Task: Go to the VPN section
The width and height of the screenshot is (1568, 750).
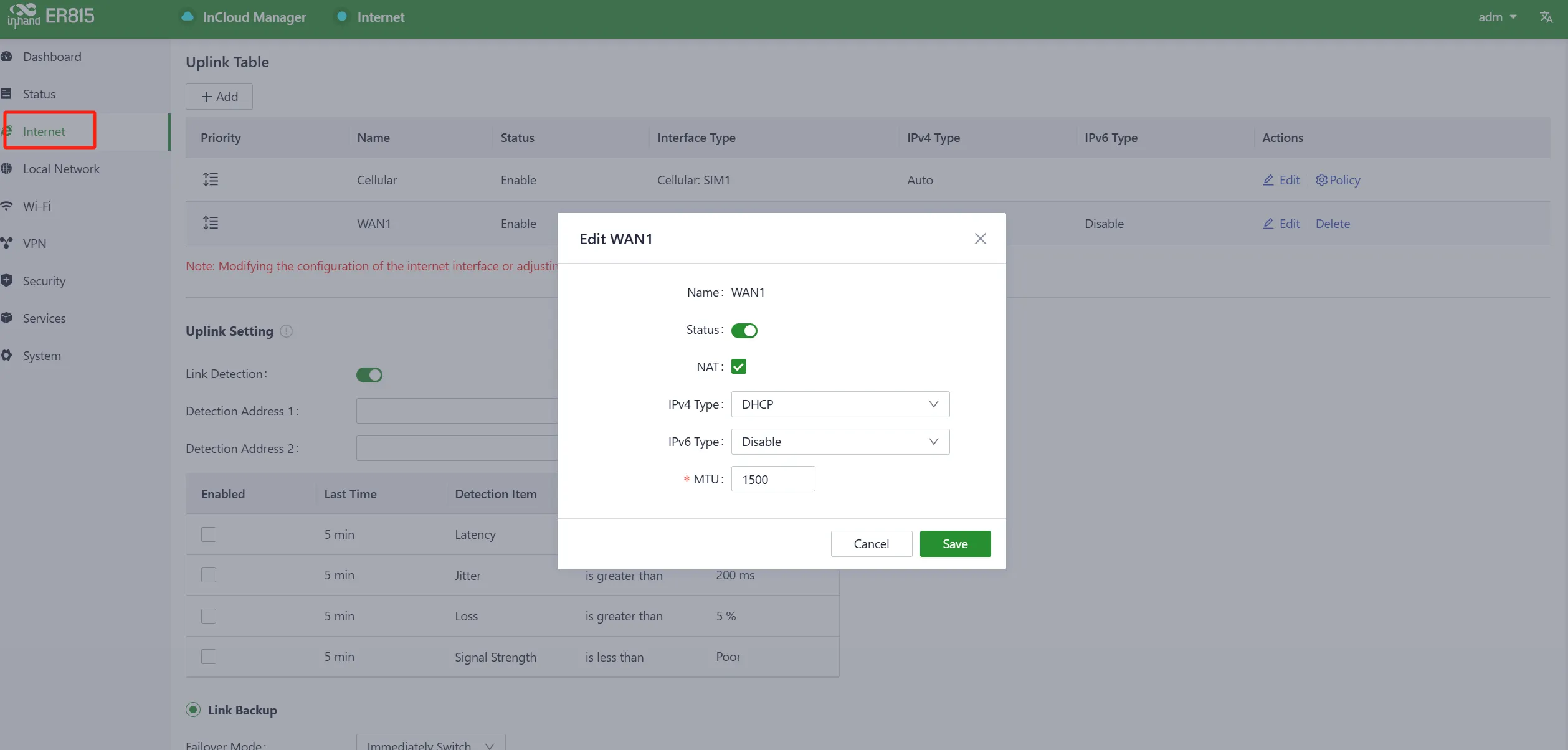Action: (34, 244)
